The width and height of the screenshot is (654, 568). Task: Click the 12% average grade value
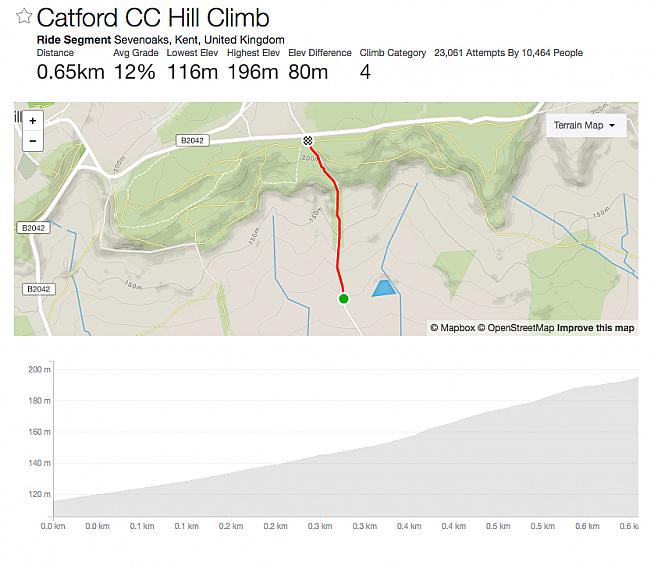click(x=132, y=72)
